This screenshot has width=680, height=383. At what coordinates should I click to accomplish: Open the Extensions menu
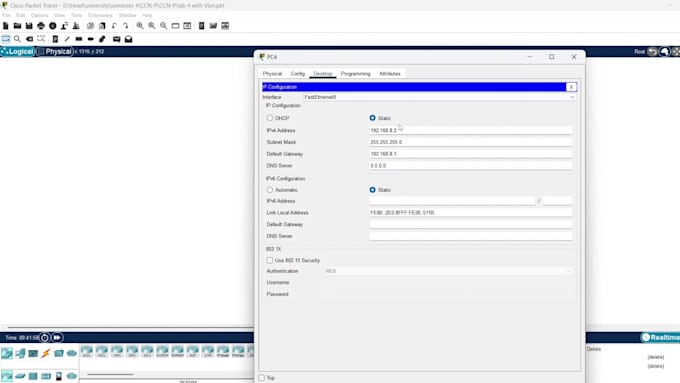click(100, 15)
